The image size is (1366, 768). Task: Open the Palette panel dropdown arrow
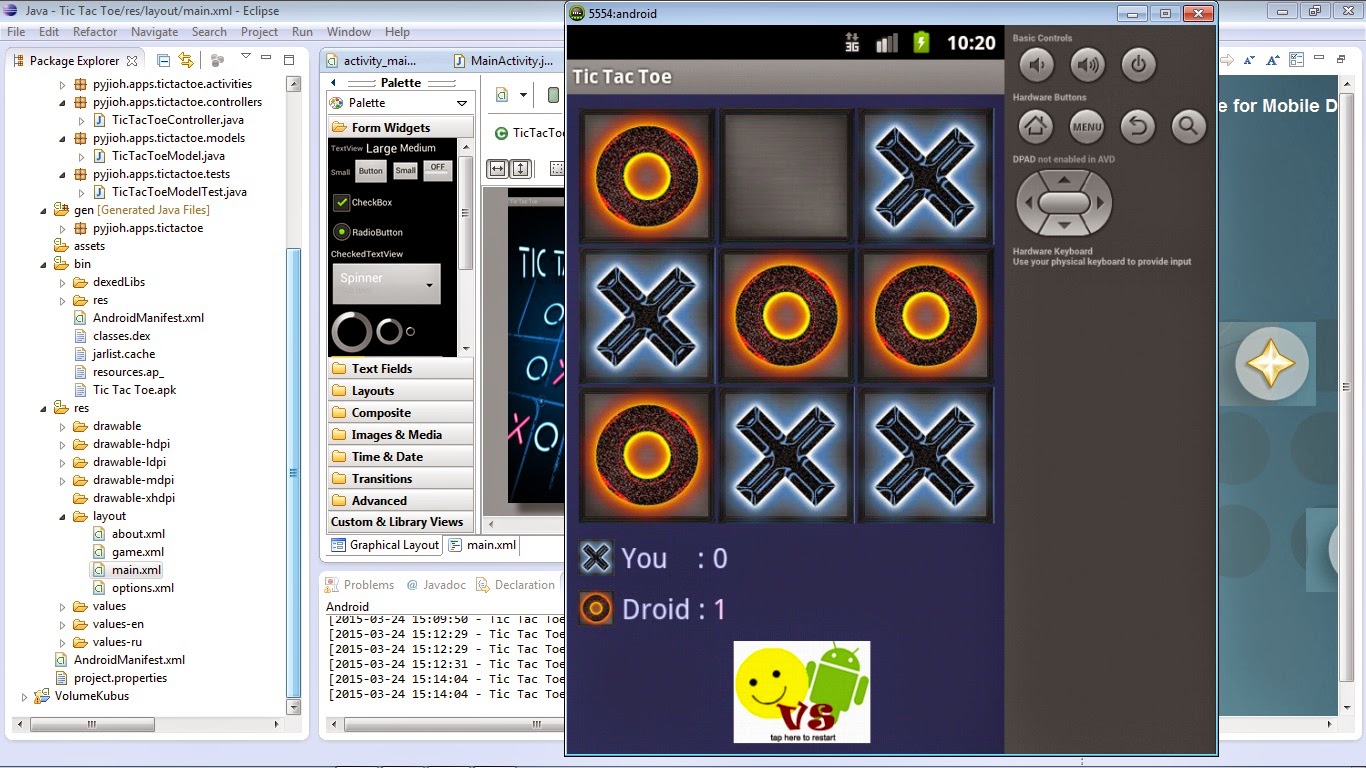point(460,102)
